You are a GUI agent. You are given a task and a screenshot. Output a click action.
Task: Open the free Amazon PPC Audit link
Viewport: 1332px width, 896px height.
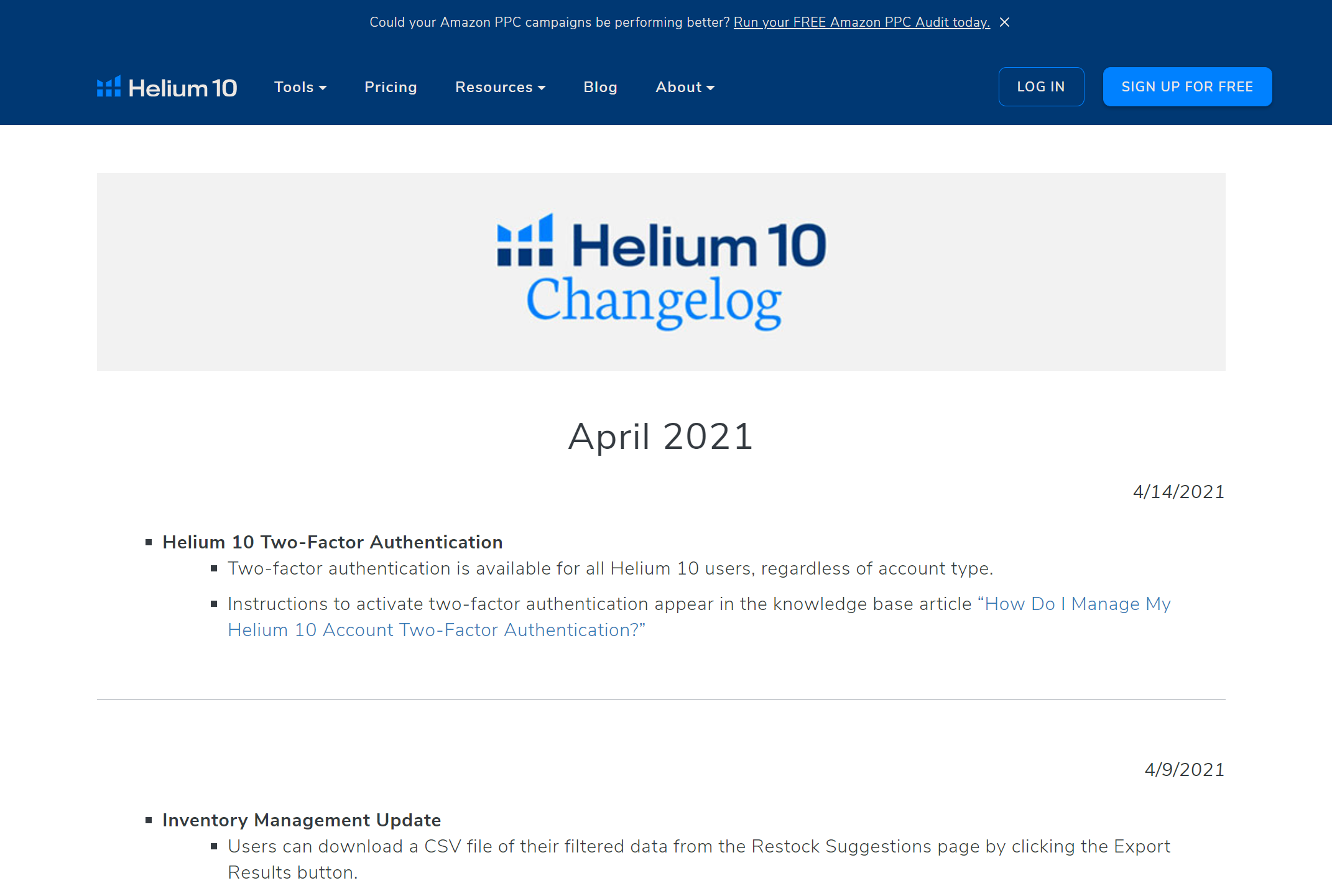(861, 22)
